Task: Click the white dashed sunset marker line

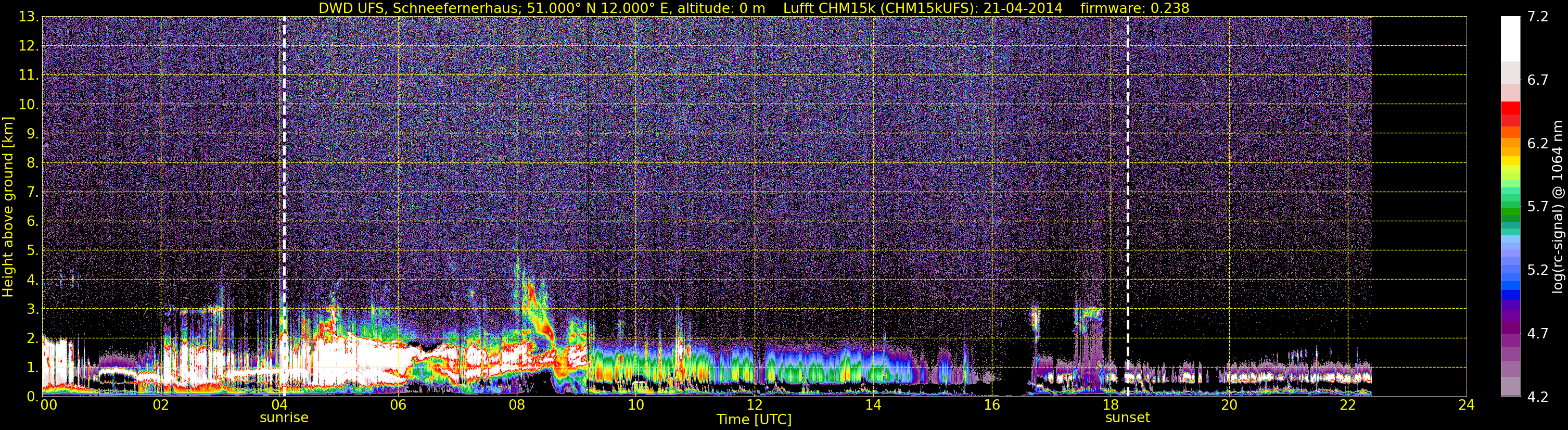Action: tap(1128, 207)
